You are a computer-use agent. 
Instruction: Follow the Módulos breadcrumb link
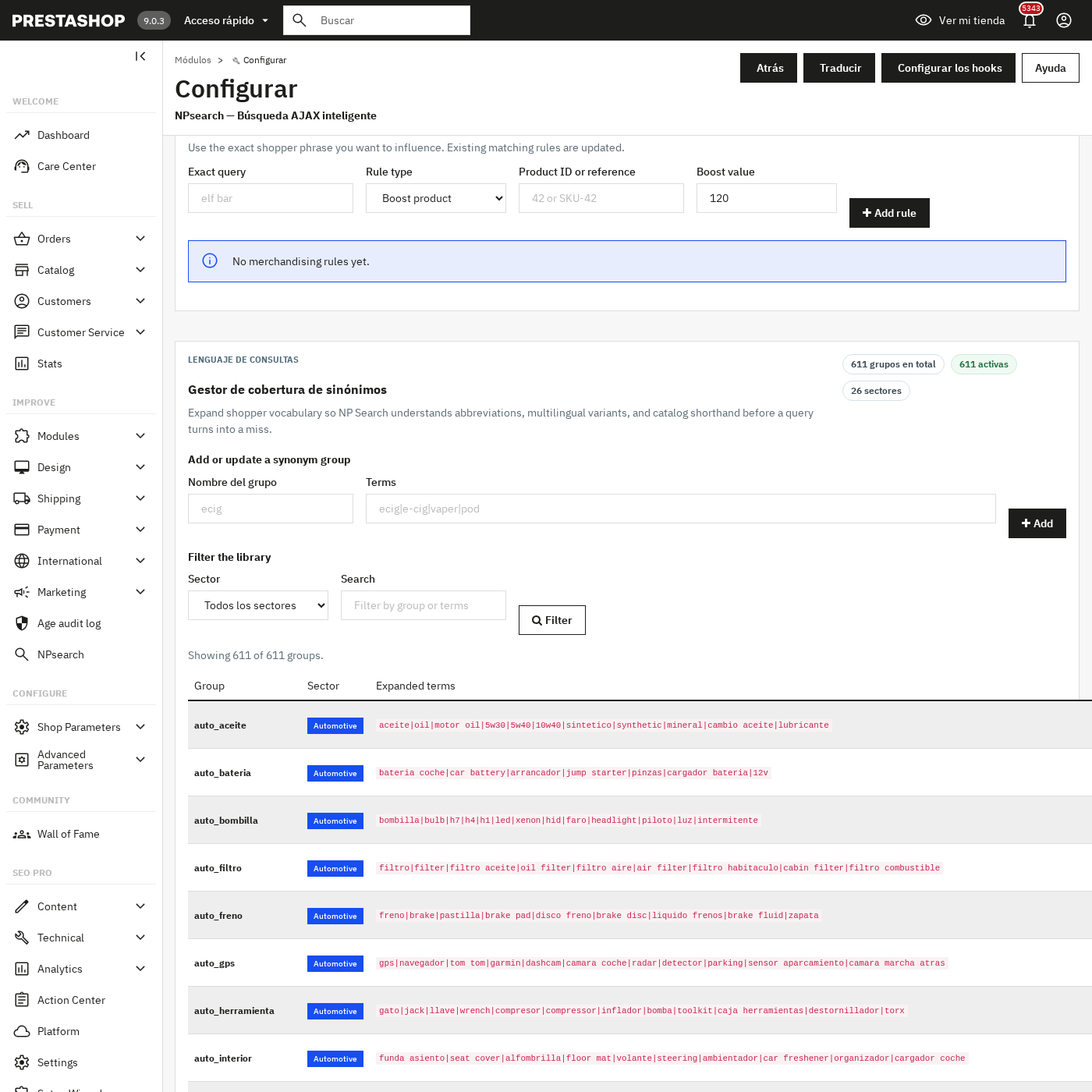point(193,60)
